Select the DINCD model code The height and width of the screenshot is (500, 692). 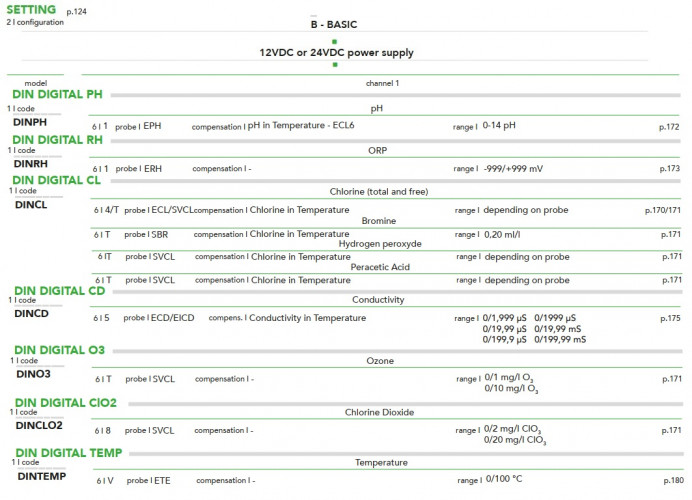coord(31,313)
